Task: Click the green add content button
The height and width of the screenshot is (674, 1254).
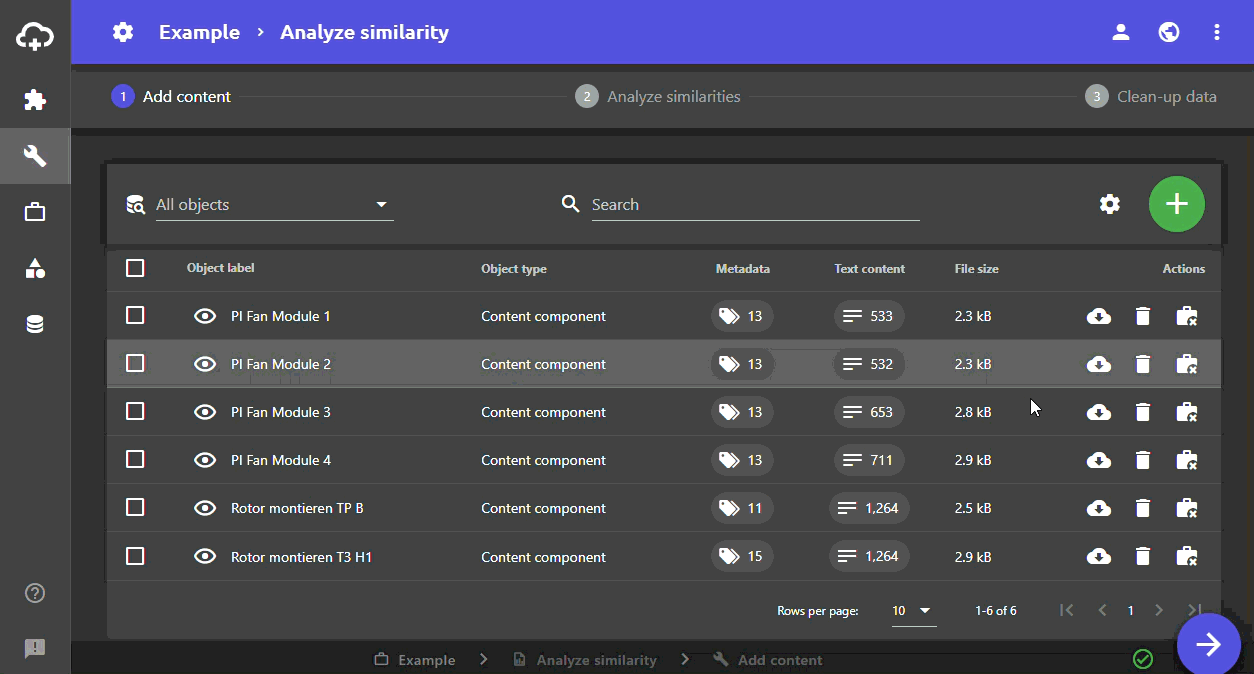Action: tap(1177, 204)
